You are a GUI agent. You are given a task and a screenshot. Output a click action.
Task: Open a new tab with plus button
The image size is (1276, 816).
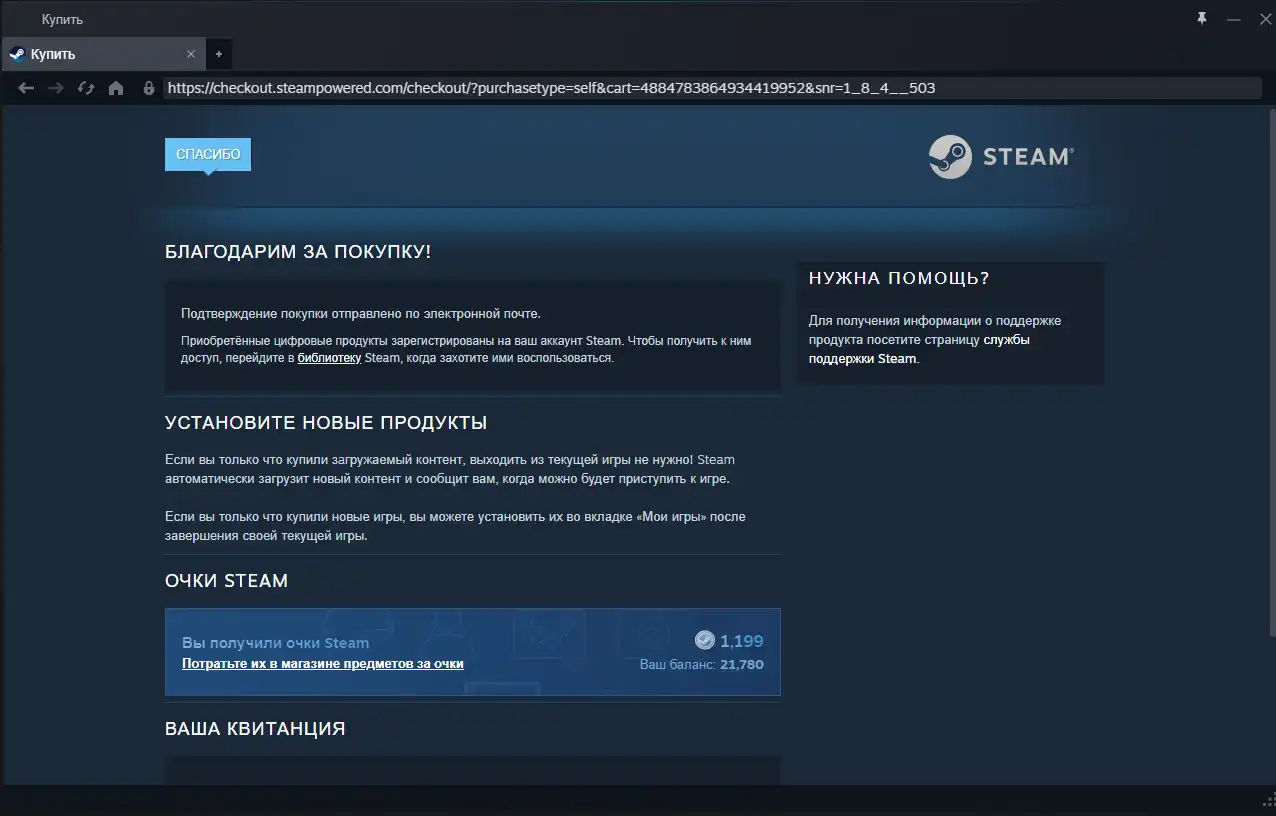(219, 54)
